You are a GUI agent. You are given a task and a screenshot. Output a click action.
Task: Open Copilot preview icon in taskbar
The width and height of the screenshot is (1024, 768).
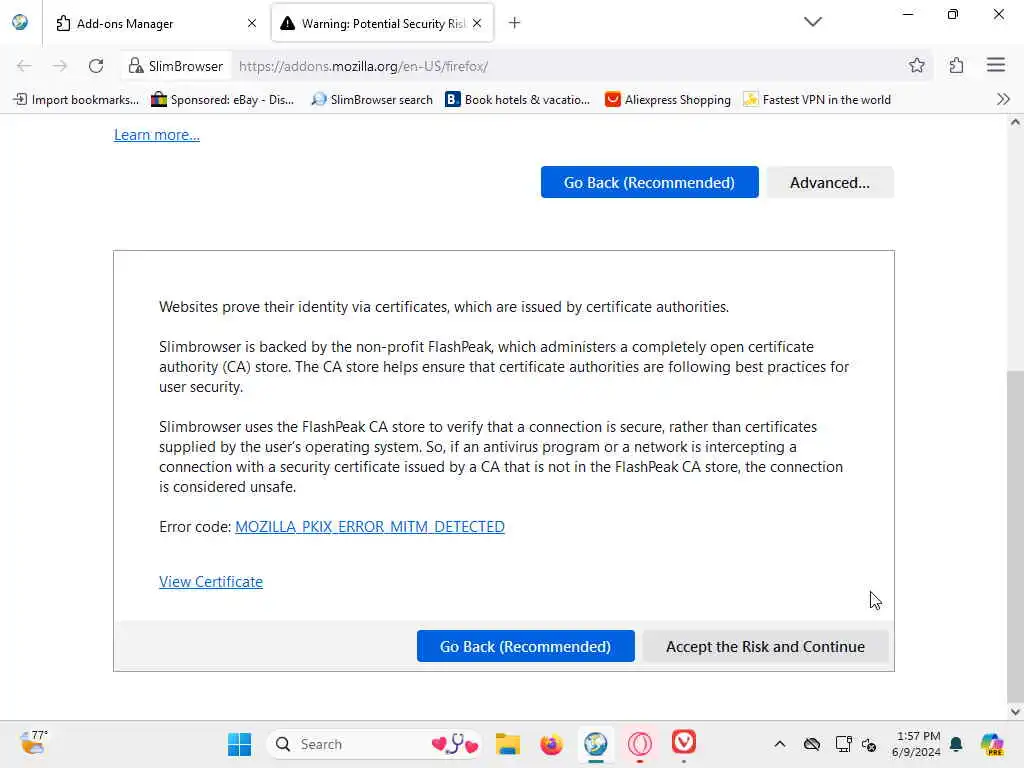click(x=992, y=744)
